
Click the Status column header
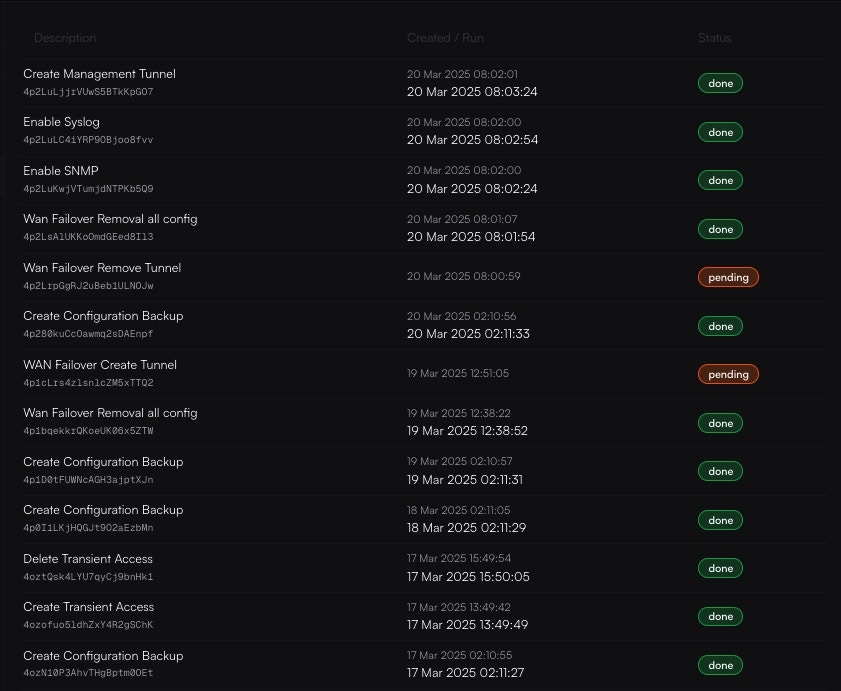tap(714, 38)
